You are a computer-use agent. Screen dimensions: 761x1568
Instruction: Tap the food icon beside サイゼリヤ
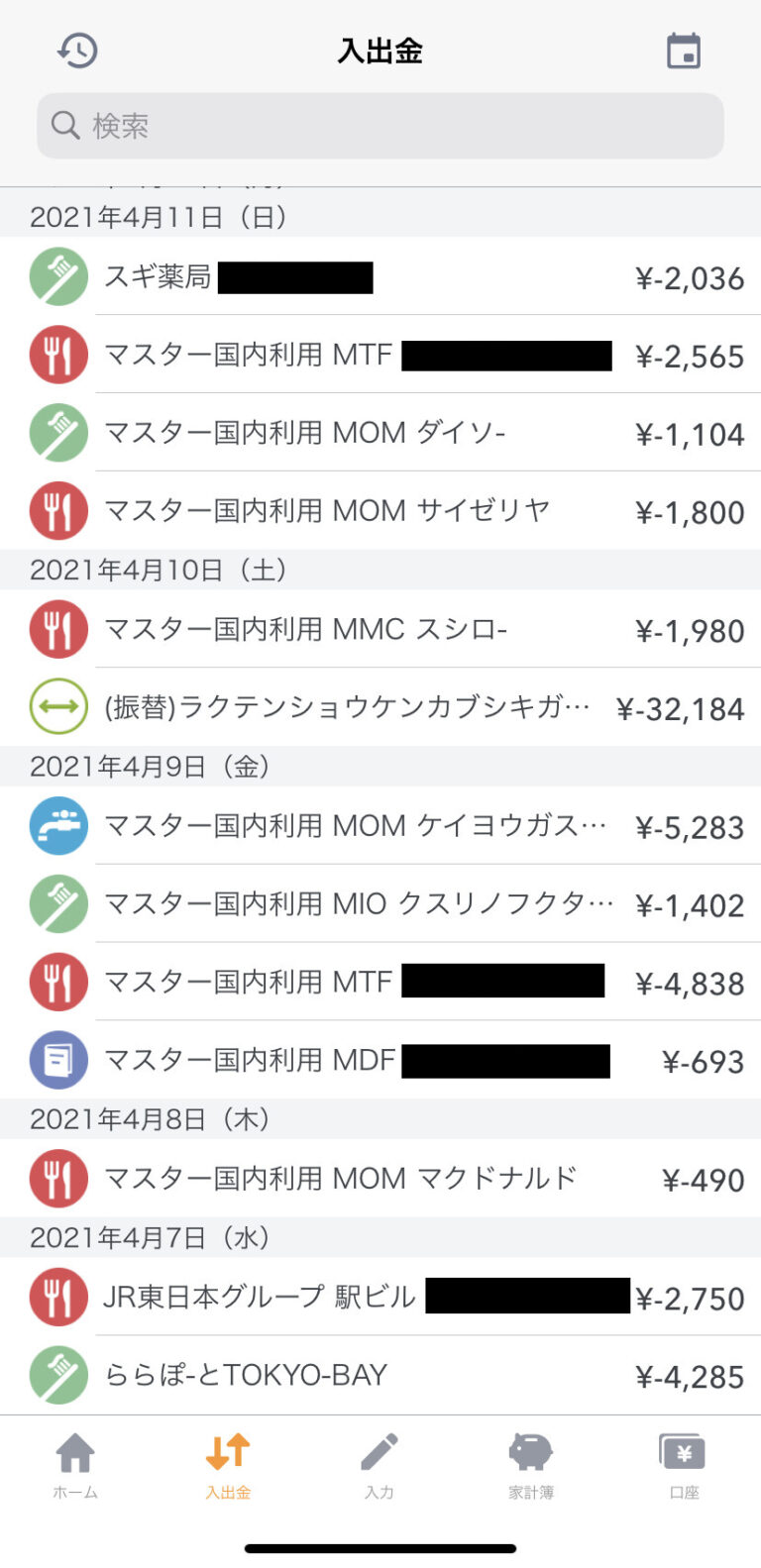(58, 511)
